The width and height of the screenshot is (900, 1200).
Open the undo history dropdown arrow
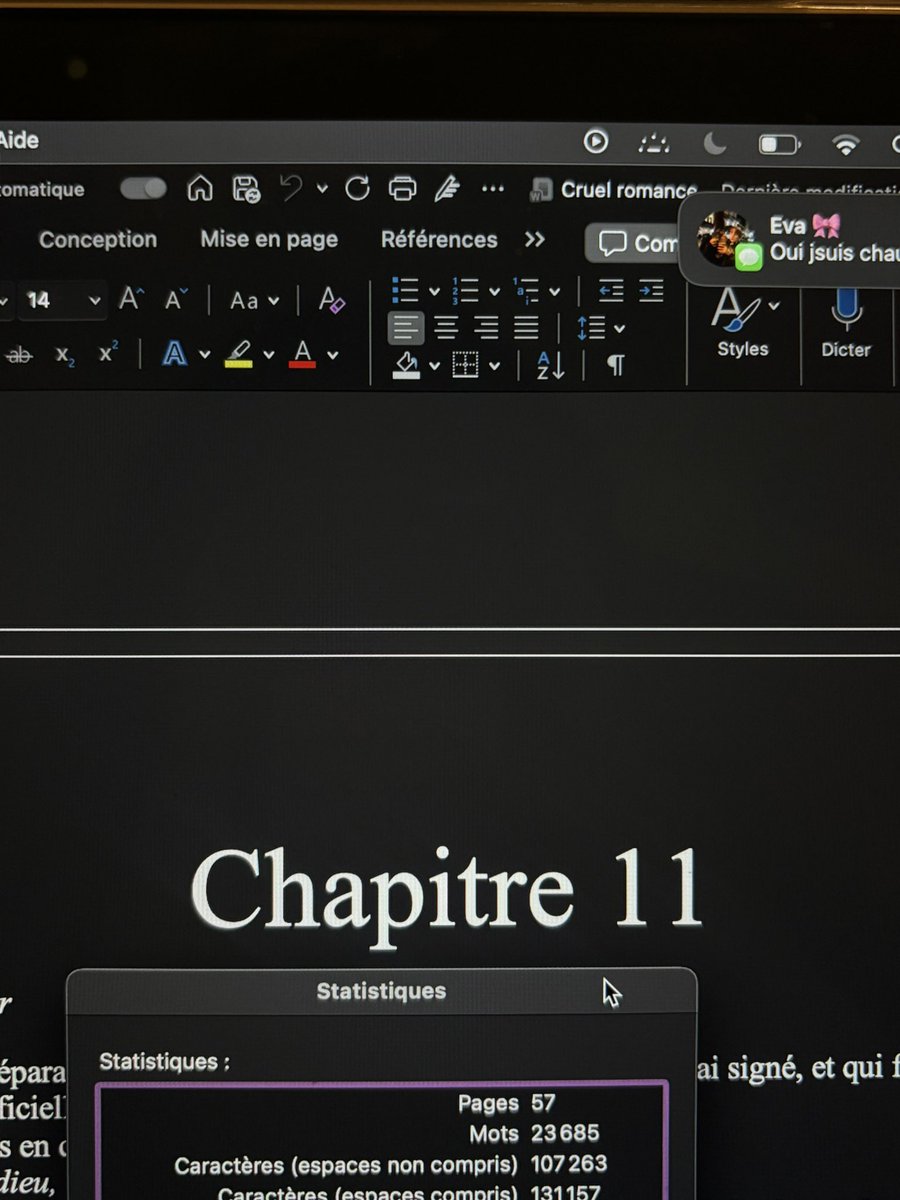pos(322,188)
